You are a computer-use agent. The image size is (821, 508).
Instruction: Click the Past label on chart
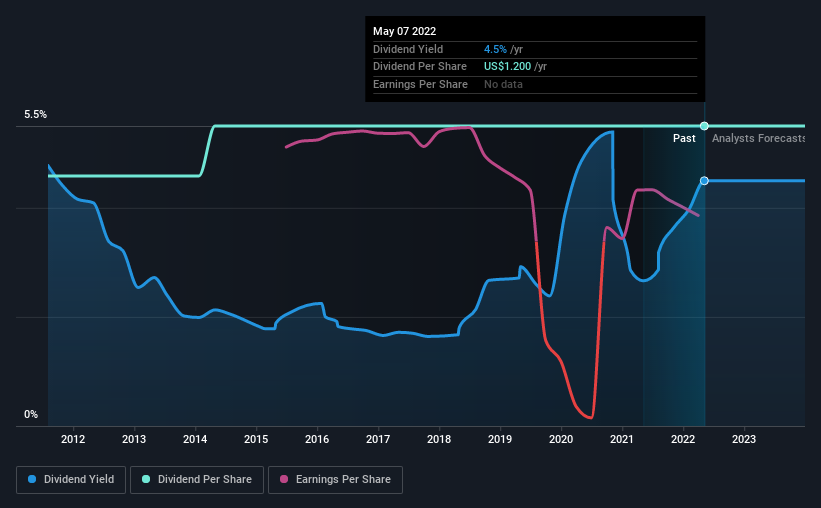tap(684, 138)
